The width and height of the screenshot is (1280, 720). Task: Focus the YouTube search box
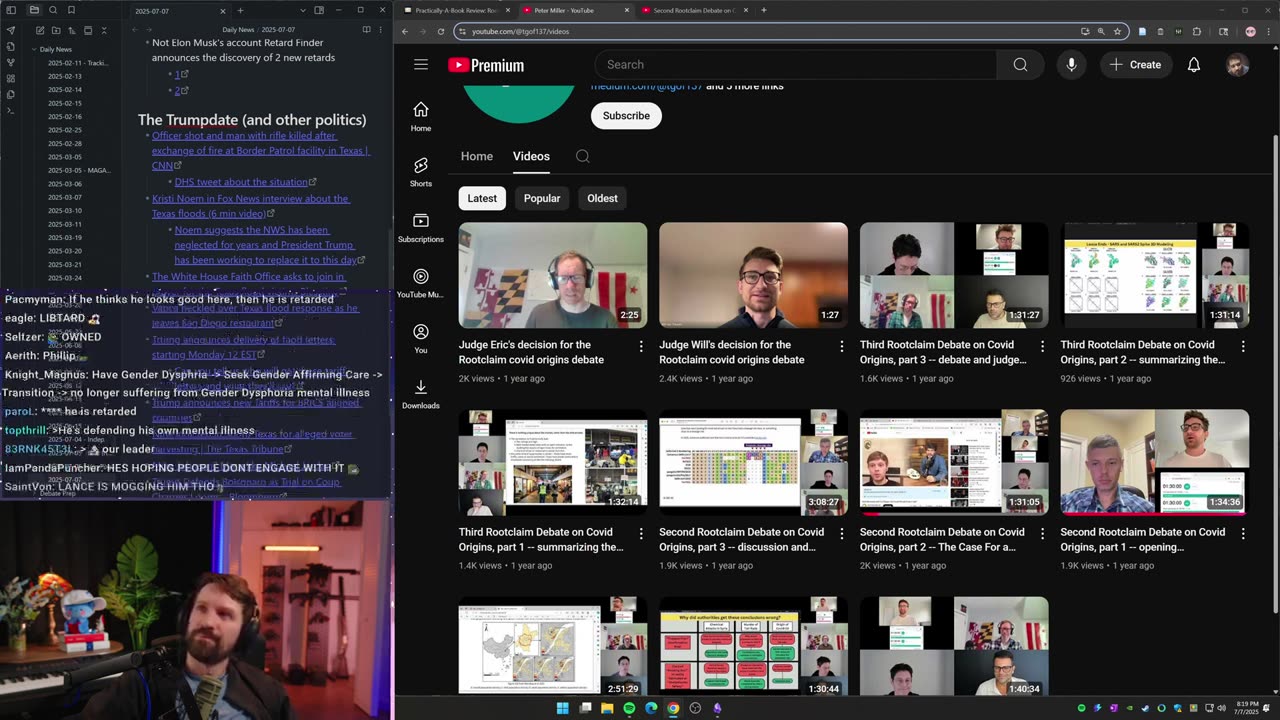[x=796, y=65]
